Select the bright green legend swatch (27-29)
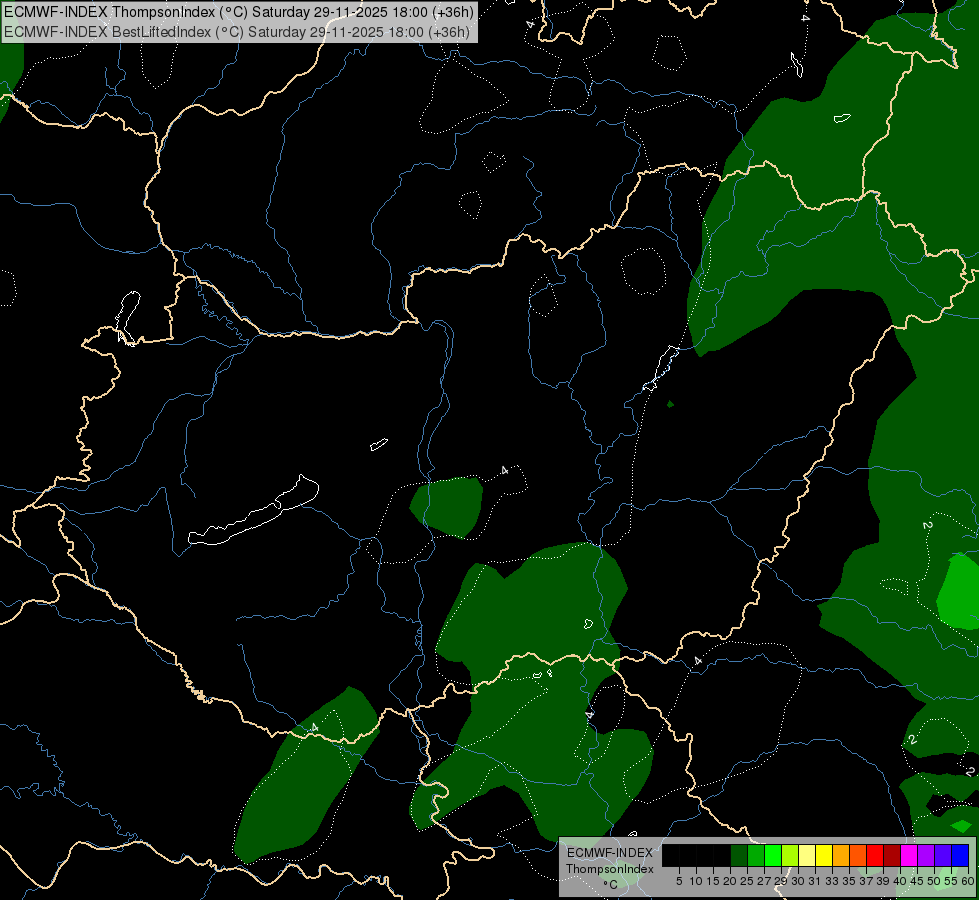 point(773,855)
